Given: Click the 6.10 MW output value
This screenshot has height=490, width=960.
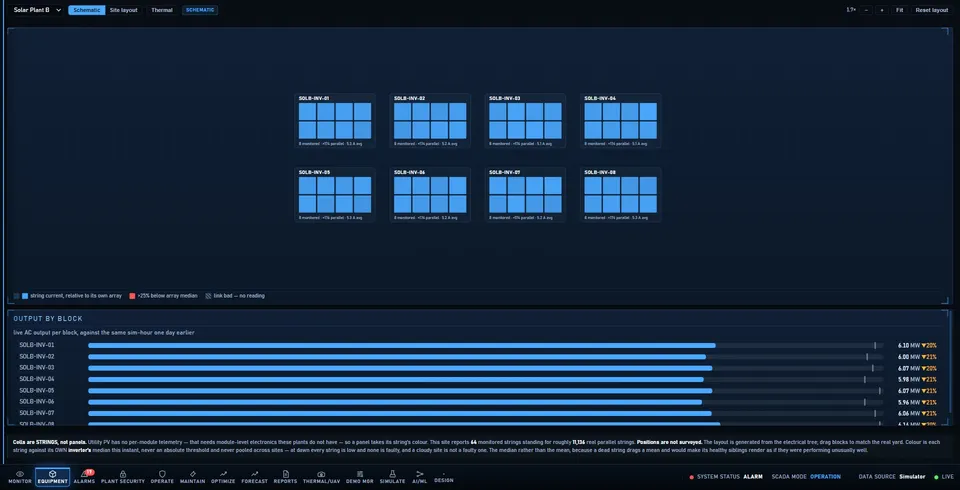Looking at the screenshot, I should (909, 345).
